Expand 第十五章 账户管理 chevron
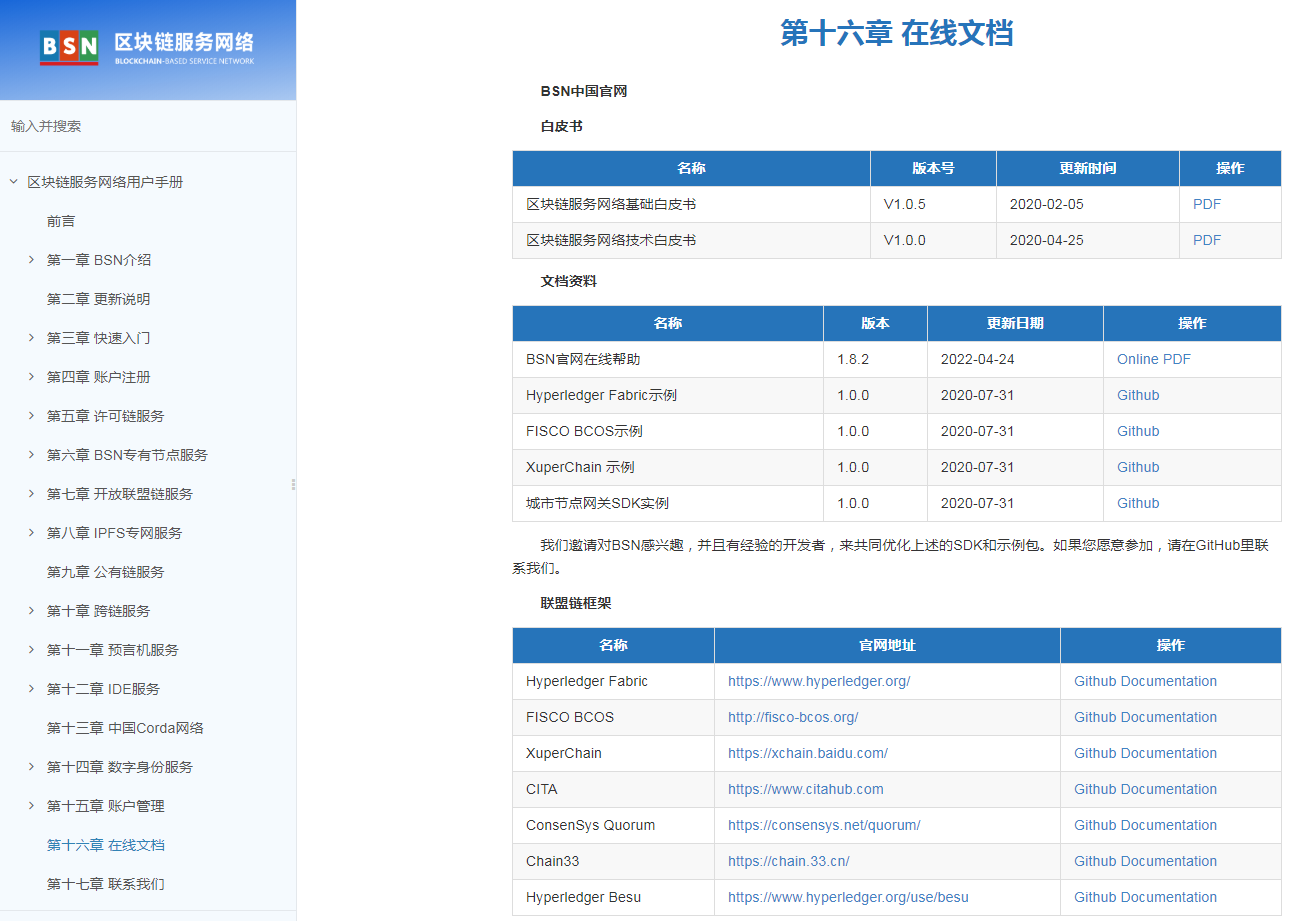Screen dimensions: 1298x921 [32, 806]
